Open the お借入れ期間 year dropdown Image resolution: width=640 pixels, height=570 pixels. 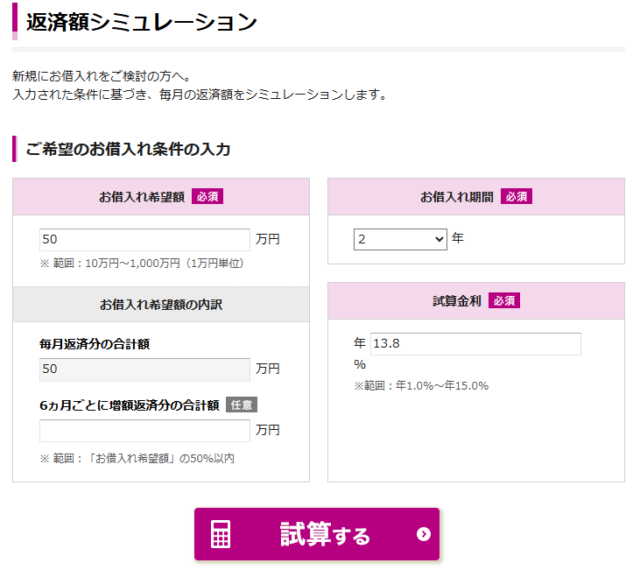[400, 239]
